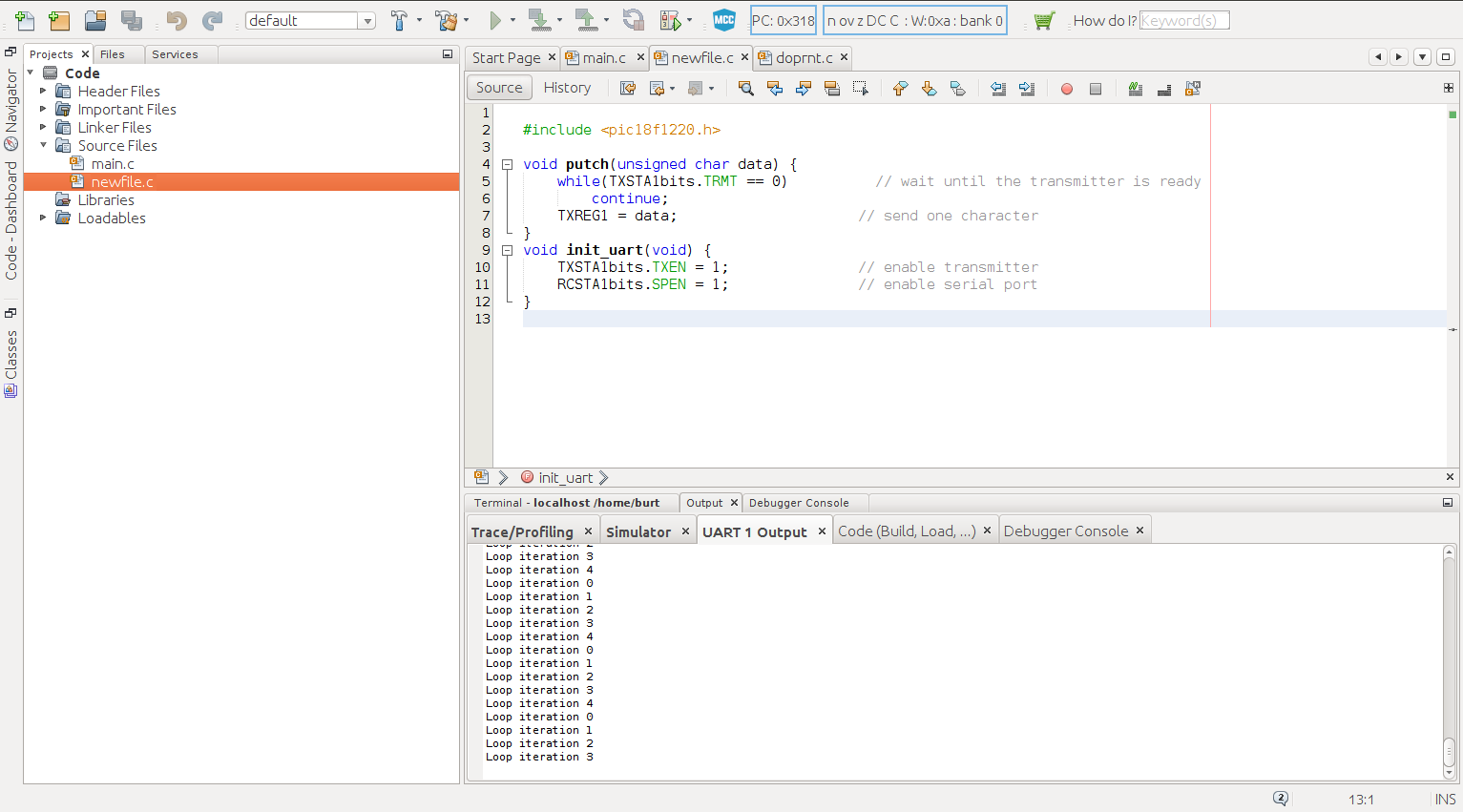Click the Open Project toolbar icon
1463x812 pixels.
(x=95, y=20)
